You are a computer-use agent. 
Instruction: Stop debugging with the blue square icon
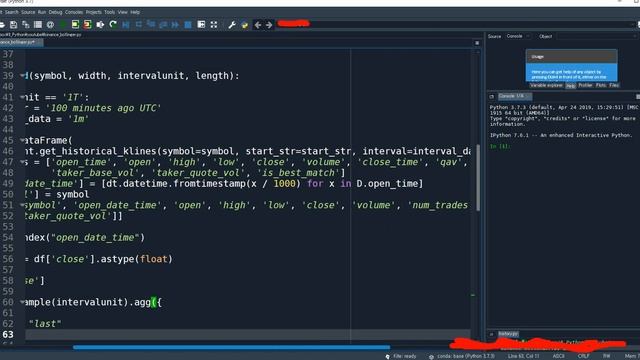pyautogui.click(x=188, y=25)
